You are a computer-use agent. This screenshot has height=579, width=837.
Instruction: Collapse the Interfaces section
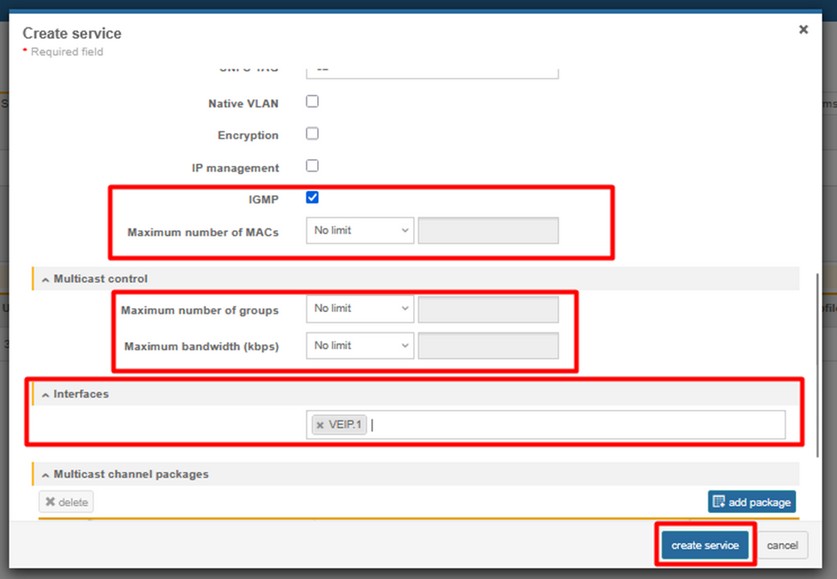(x=46, y=394)
